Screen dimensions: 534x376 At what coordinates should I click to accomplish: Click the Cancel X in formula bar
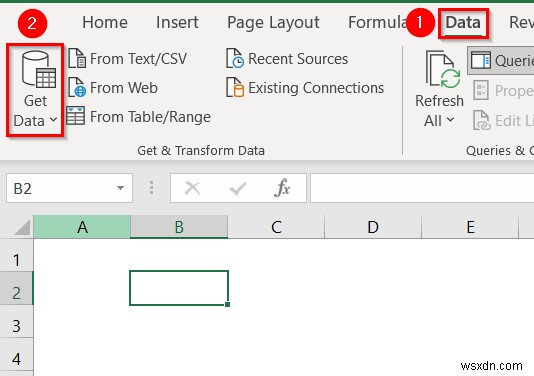[x=192, y=188]
